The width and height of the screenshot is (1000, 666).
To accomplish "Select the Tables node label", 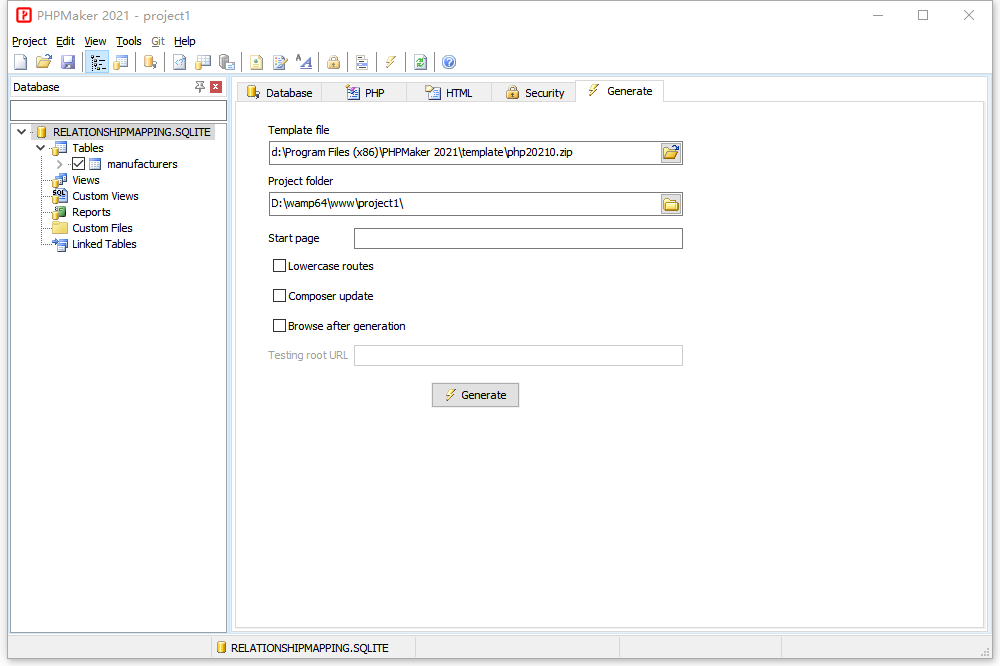I will (x=87, y=148).
